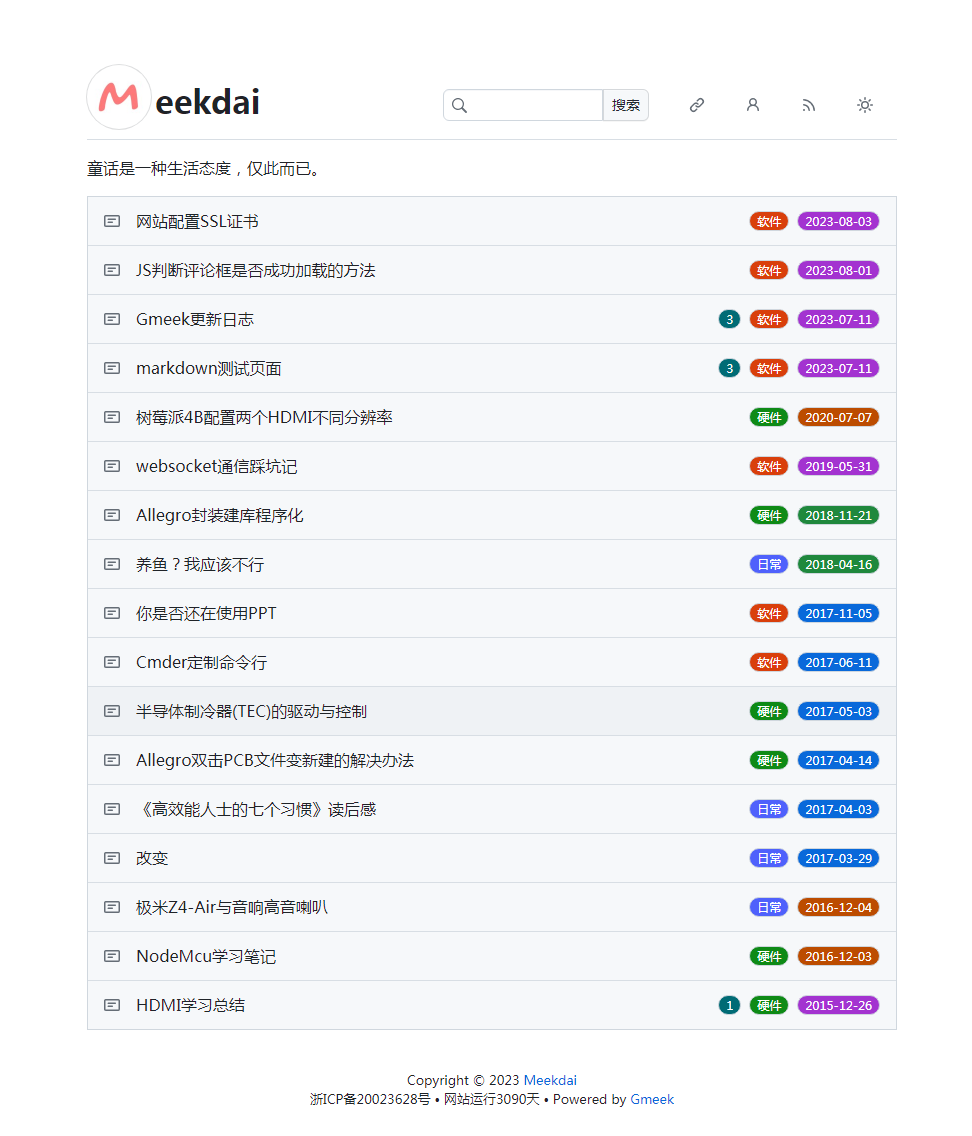This screenshot has width=972, height=1136.
Task: Click the post icon next to Gmeek更新日志
Action: click(111, 319)
